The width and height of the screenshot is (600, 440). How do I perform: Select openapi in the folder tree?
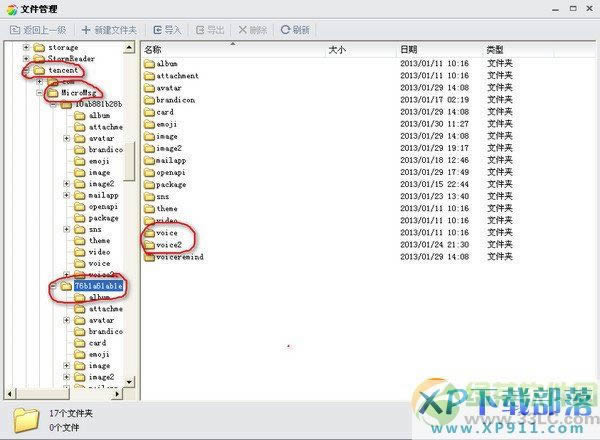pyautogui.click(x=103, y=207)
